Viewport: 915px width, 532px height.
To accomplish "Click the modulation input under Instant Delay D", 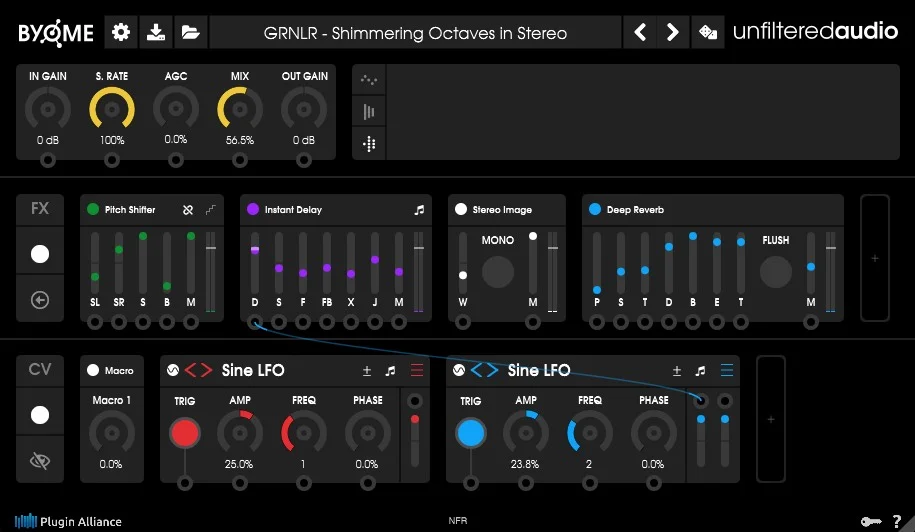I will point(255,322).
